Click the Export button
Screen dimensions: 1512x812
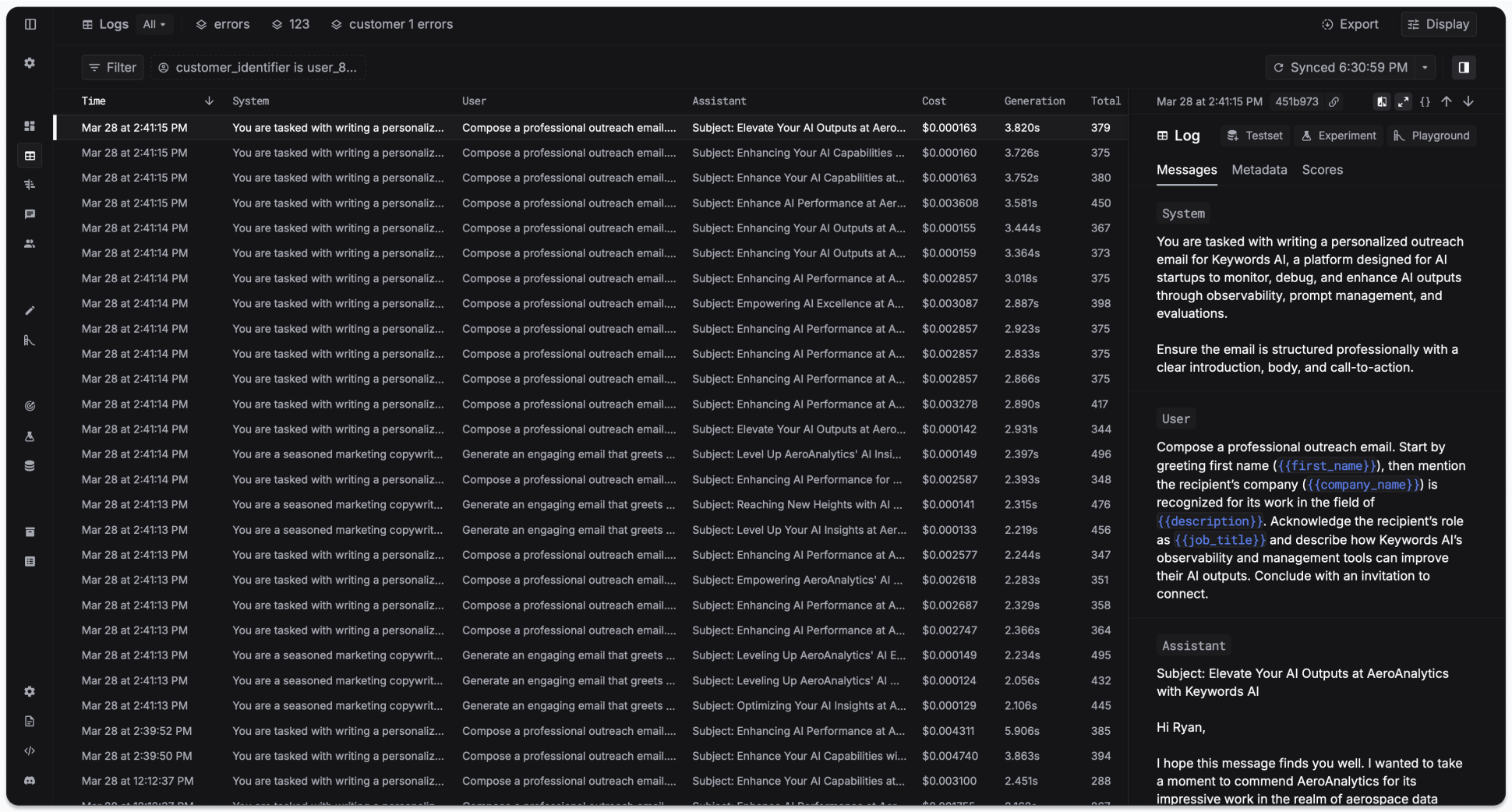tap(1351, 24)
